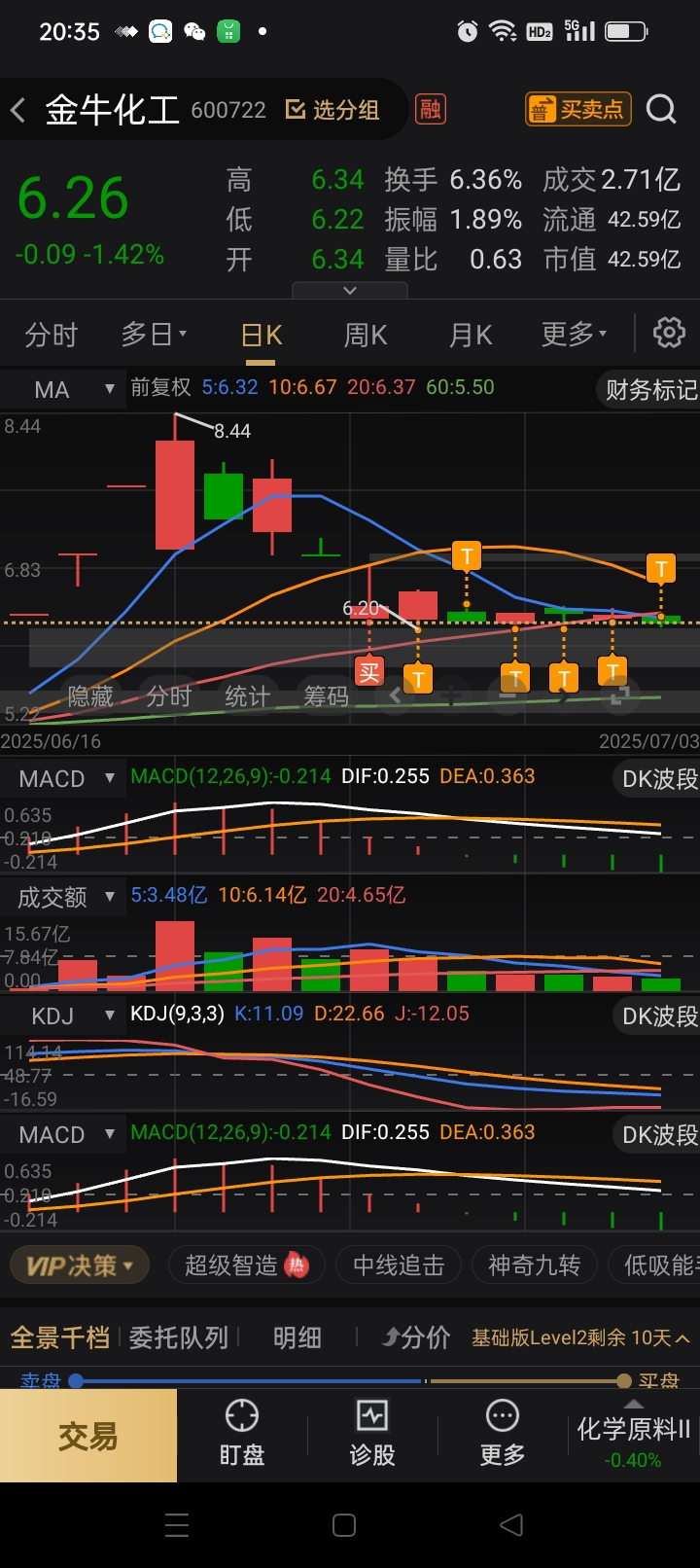Open 盯盘 watch alert icon
Viewport: 700px width, 1568px height.
pyautogui.click(x=242, y=1432)
